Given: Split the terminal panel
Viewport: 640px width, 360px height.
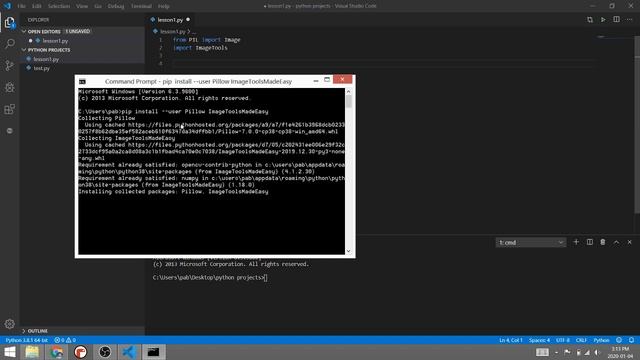Looking at the screenshot, I should point(590,242).
